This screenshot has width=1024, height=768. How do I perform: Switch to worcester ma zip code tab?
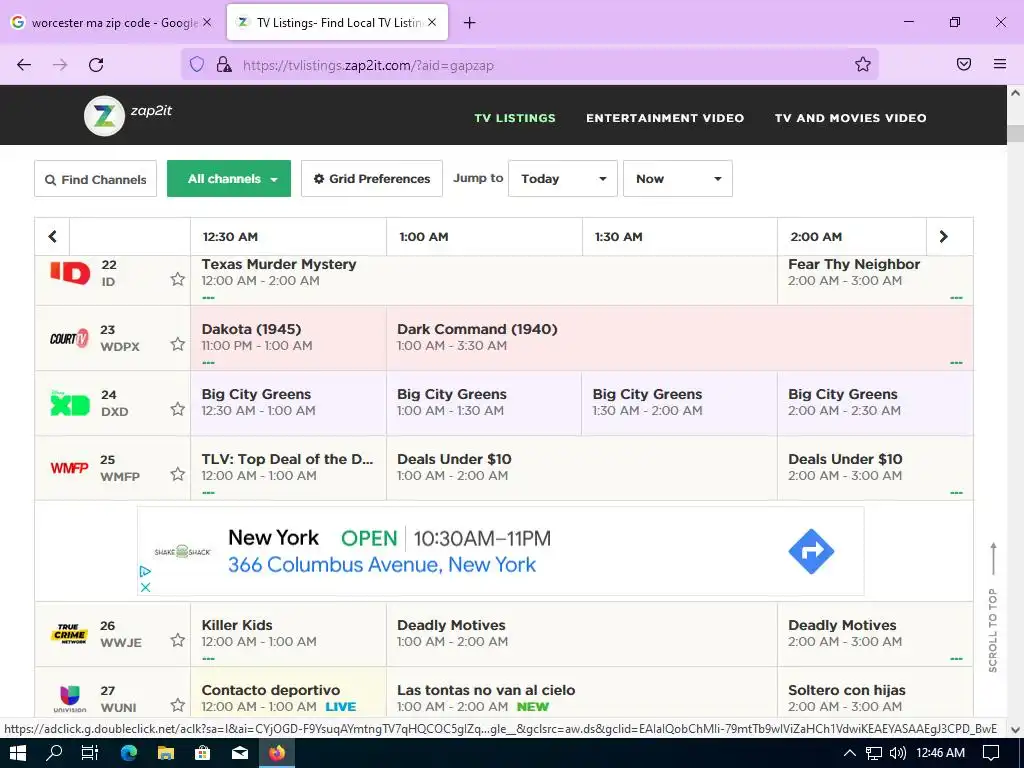click(111, 22)
